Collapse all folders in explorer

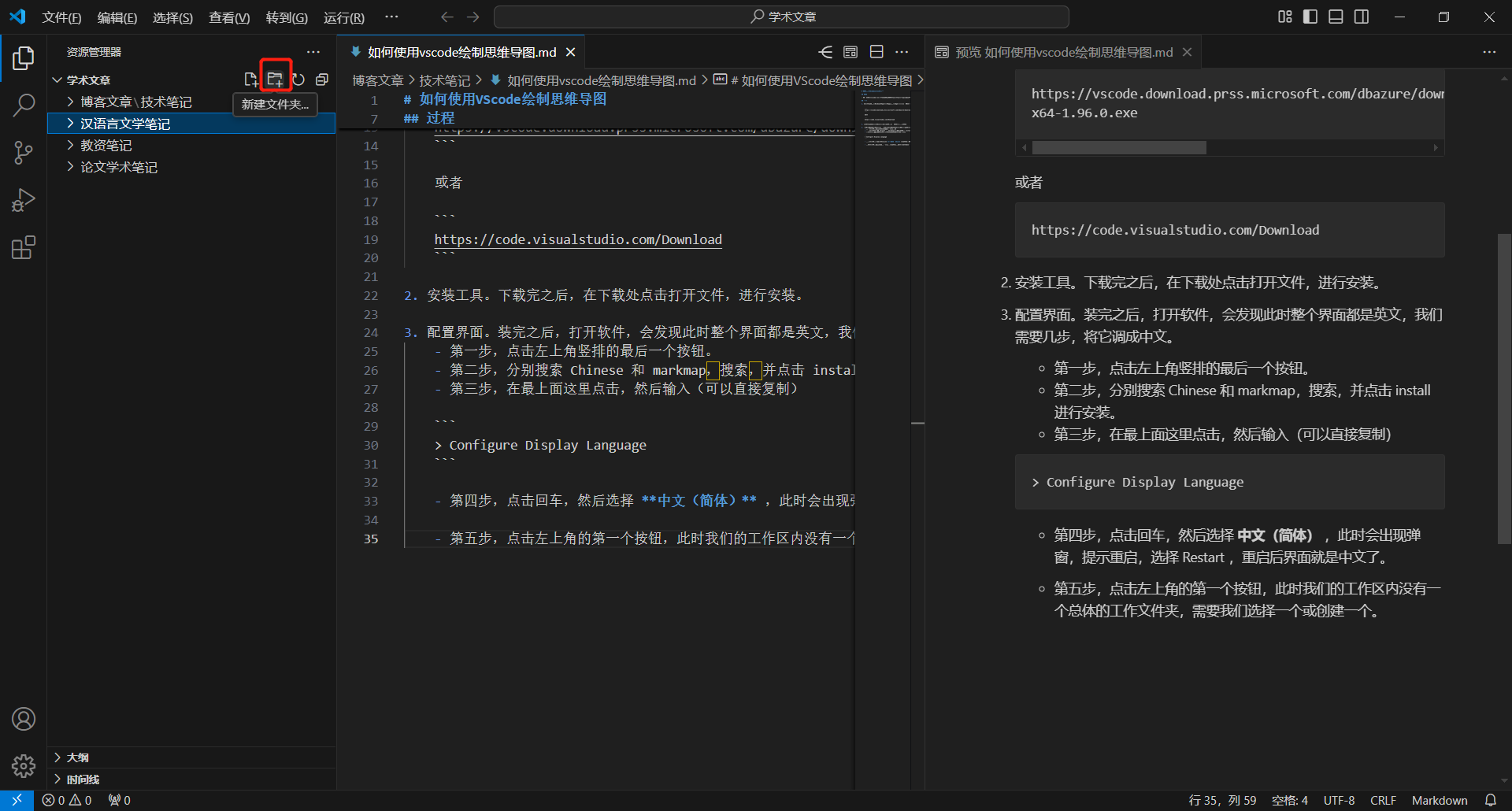point(322,80)
